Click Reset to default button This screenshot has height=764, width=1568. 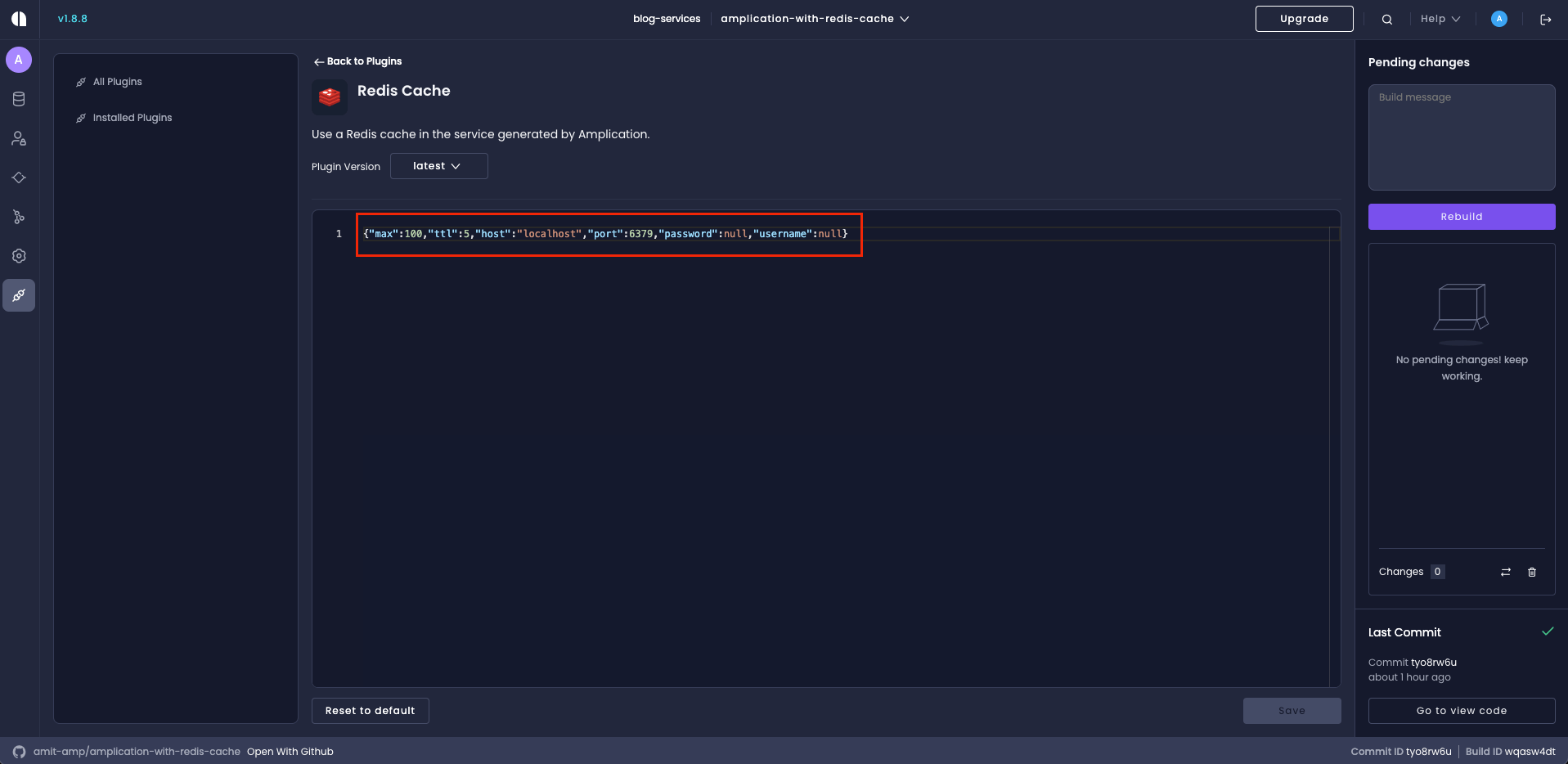[x=370, y=711]
